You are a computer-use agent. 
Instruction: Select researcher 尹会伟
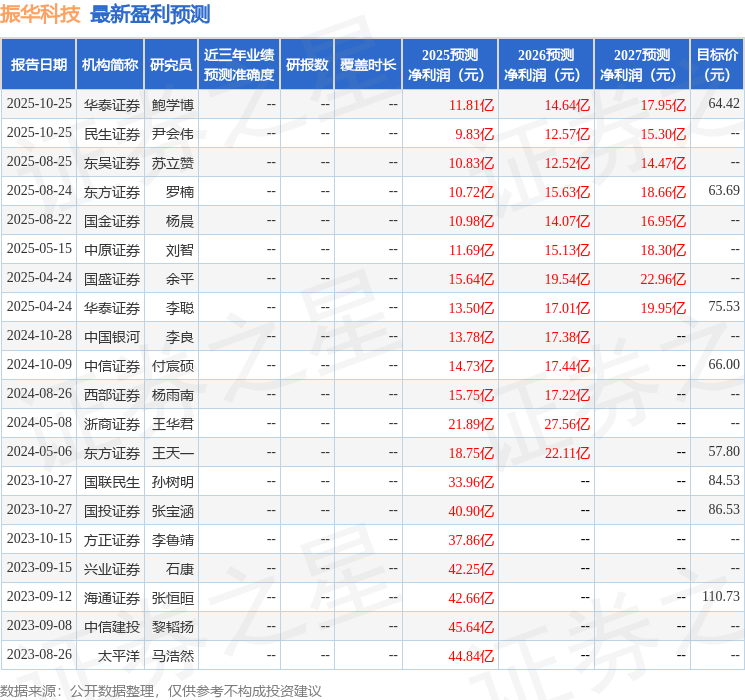(172, 134)
